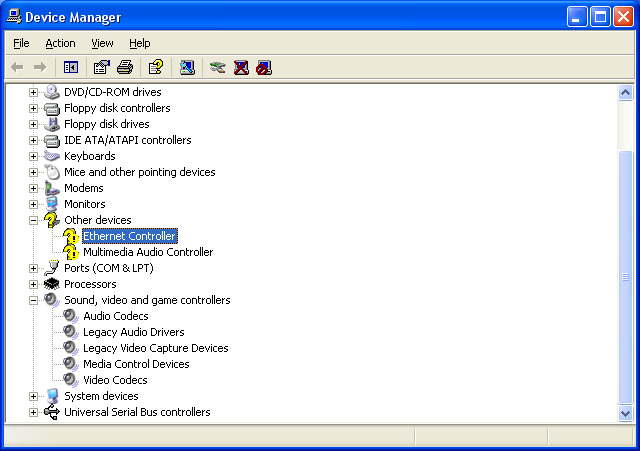640x451 pixels.
Task: Click the Print toolbar icon
Action: [x=125, y=68]
